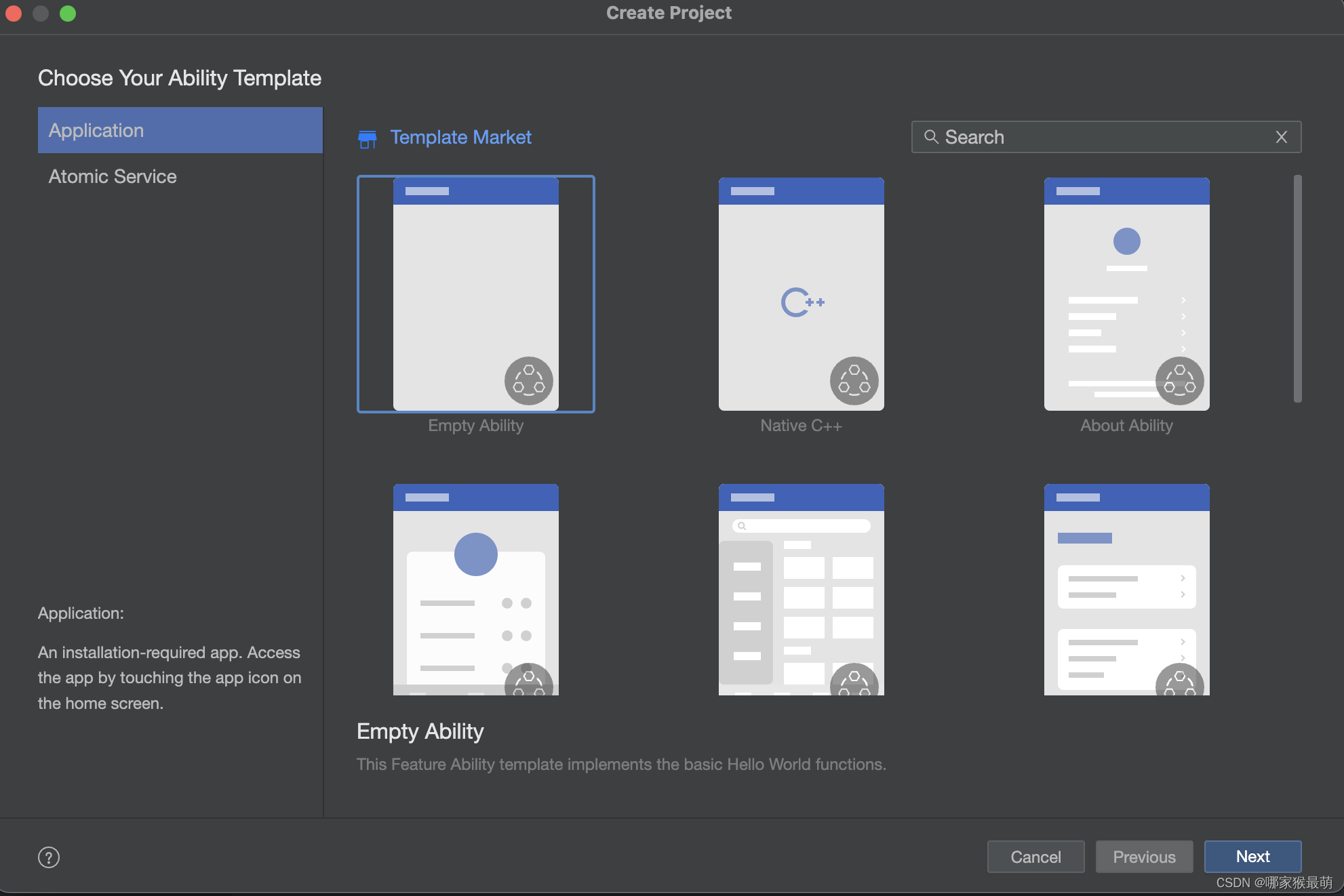Switch to Atomic Service category
1344x896 pixels.
point(113,176)
